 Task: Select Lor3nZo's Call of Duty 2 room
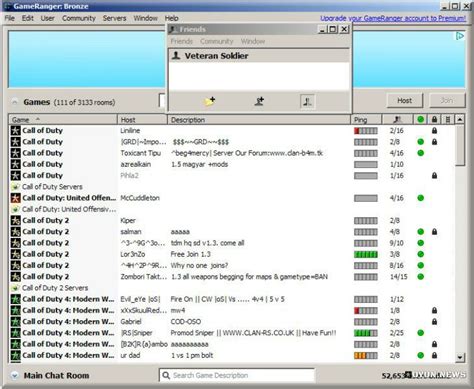(232, 254)
